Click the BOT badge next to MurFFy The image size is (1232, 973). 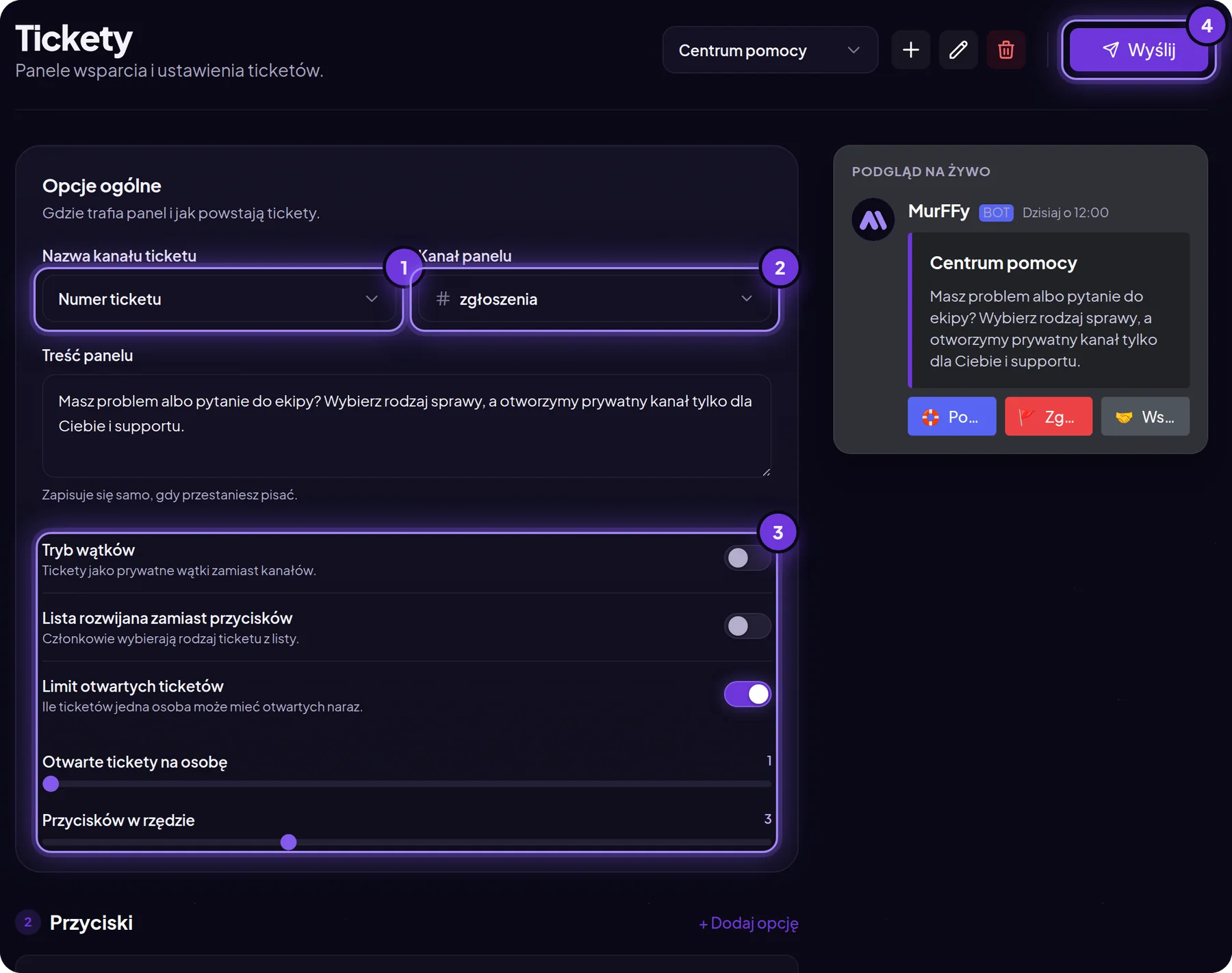[996, 212]
